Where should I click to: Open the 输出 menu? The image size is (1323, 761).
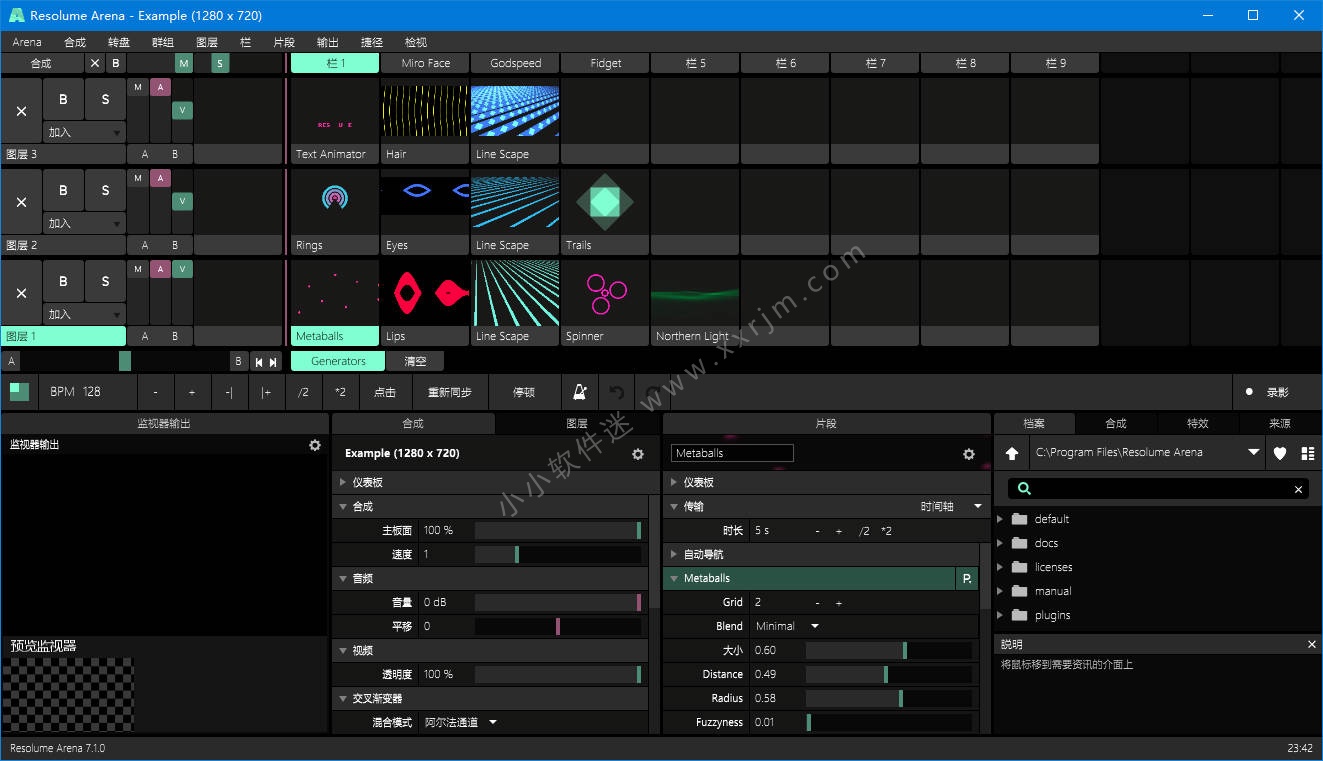tap(327, 42)
